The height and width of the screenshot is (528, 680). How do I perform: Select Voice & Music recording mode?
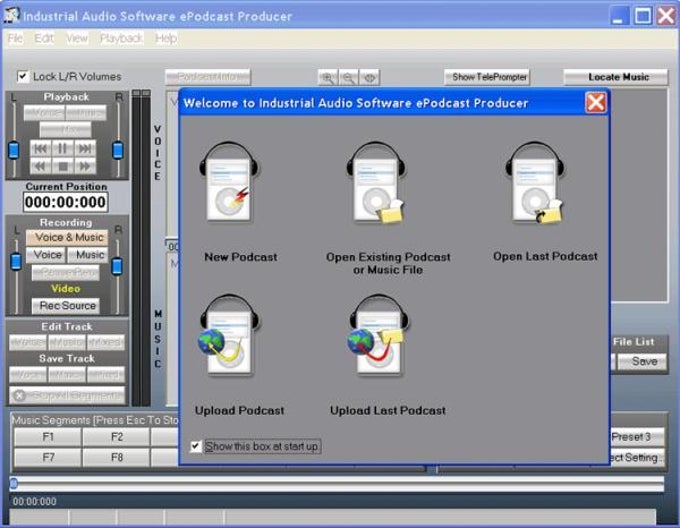click(67, 238)
